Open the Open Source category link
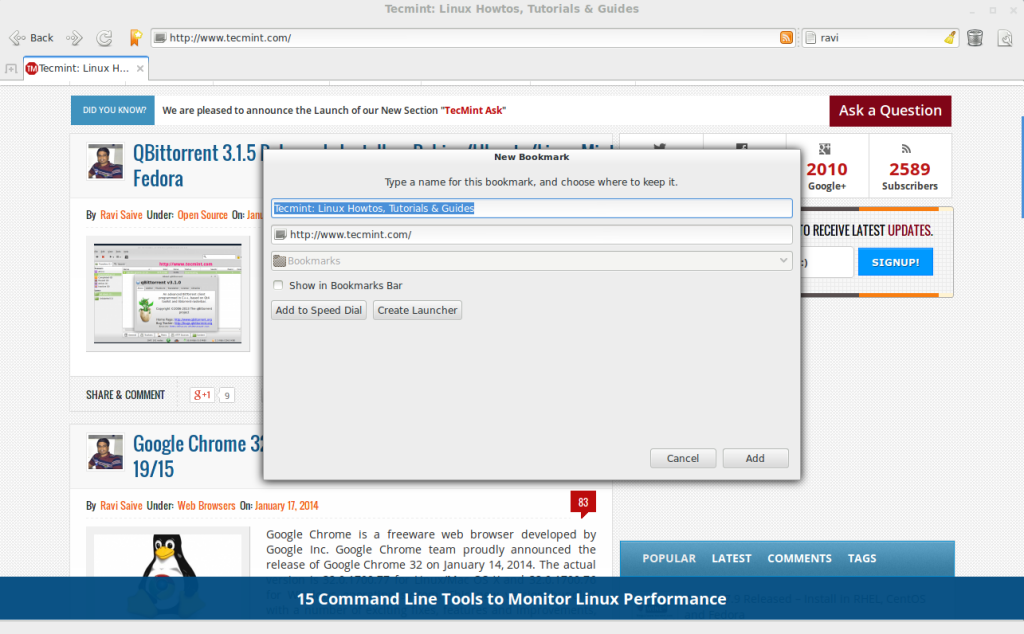 tap(202, 215)
